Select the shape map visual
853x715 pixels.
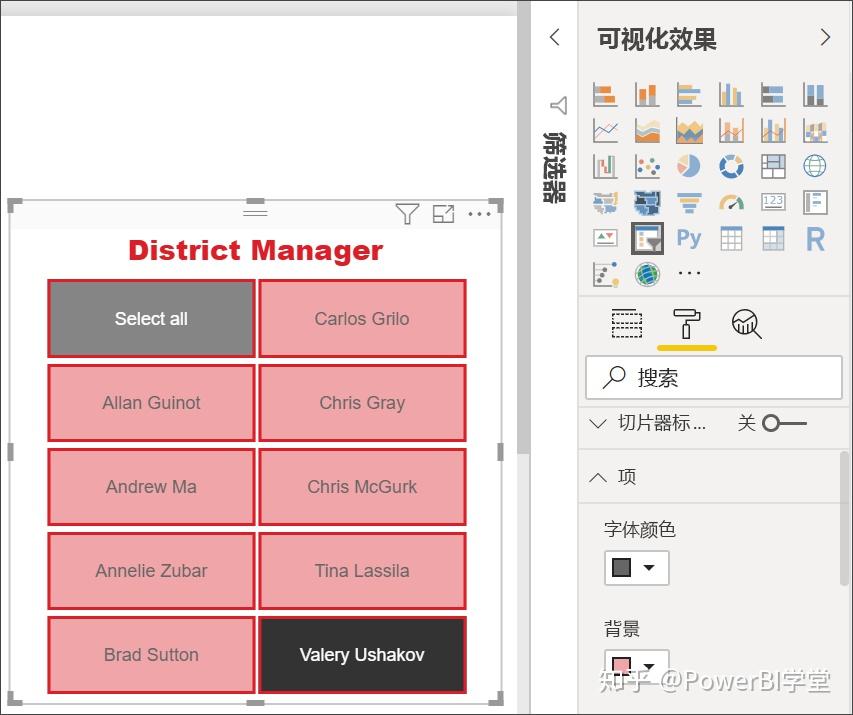click(647, 202)
